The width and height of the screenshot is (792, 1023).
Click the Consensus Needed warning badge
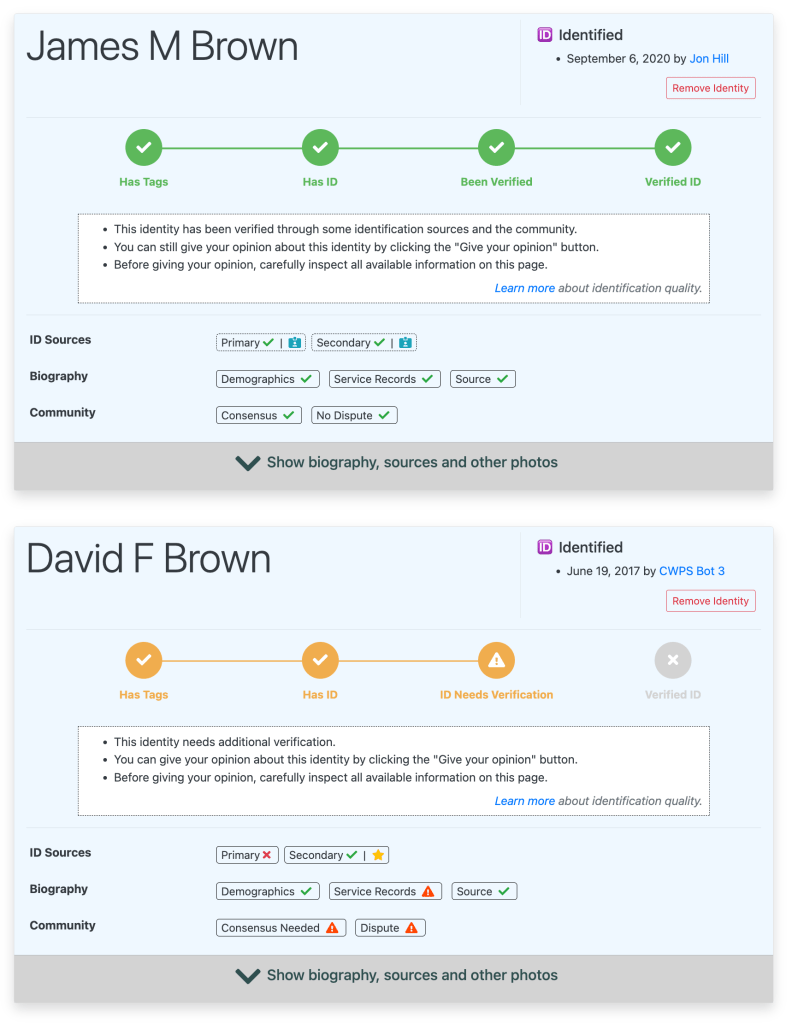281,928
